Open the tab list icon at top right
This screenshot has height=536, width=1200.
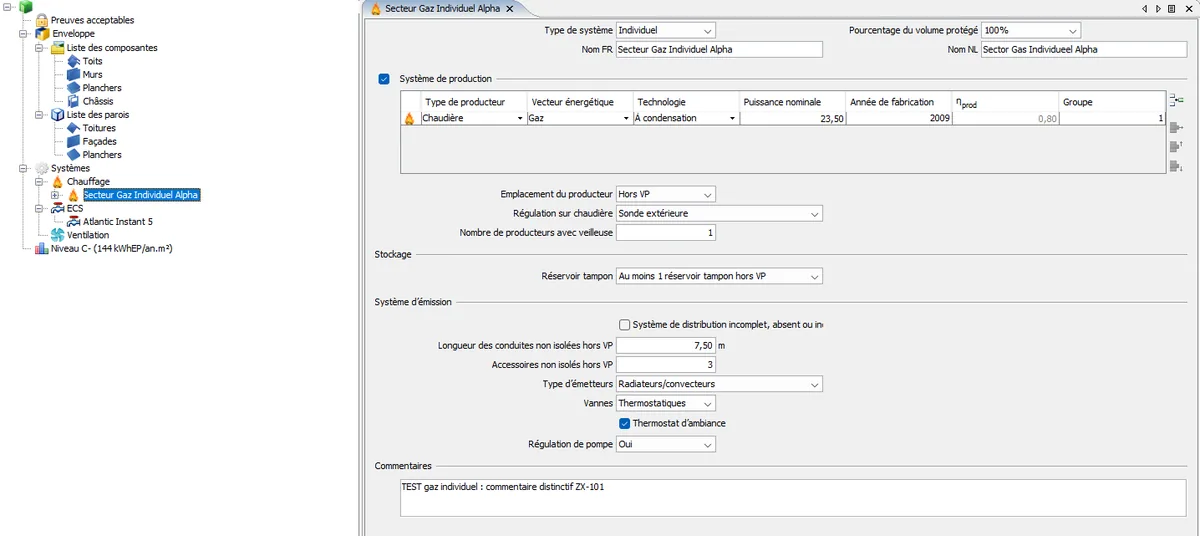(1171, 8)
